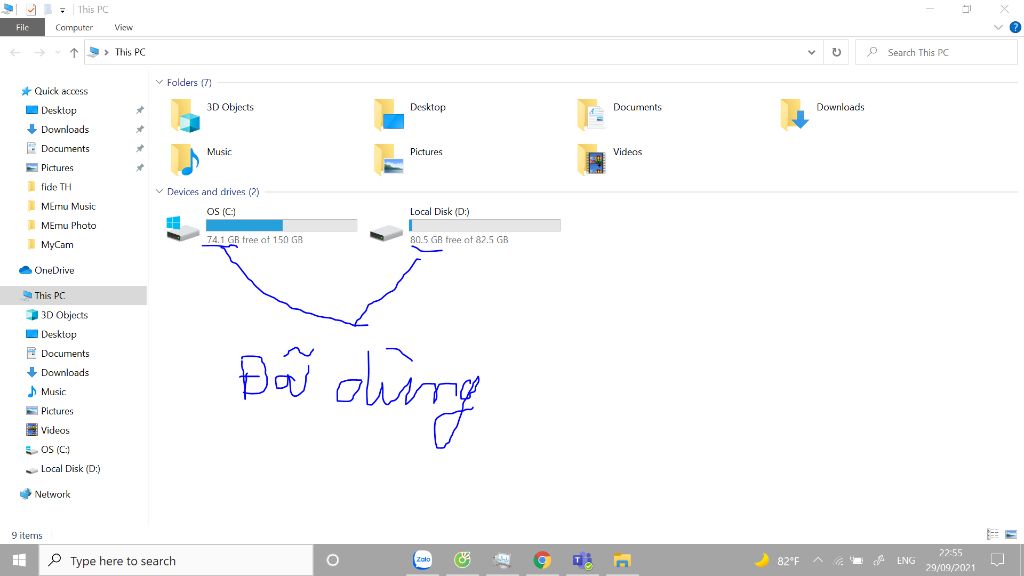The image size is (1024, 576).
Task: Click the taskbar Type here to search box
Action: tap(176, 560)
